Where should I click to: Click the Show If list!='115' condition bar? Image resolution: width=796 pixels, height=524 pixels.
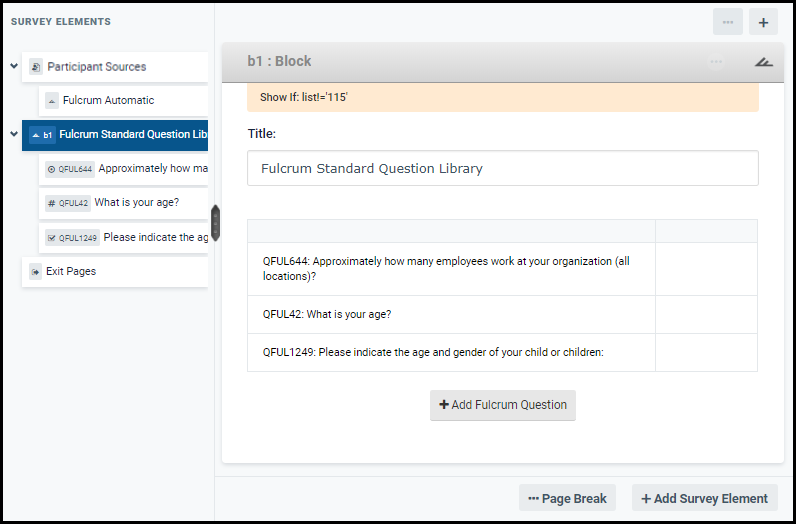(503, 97)
